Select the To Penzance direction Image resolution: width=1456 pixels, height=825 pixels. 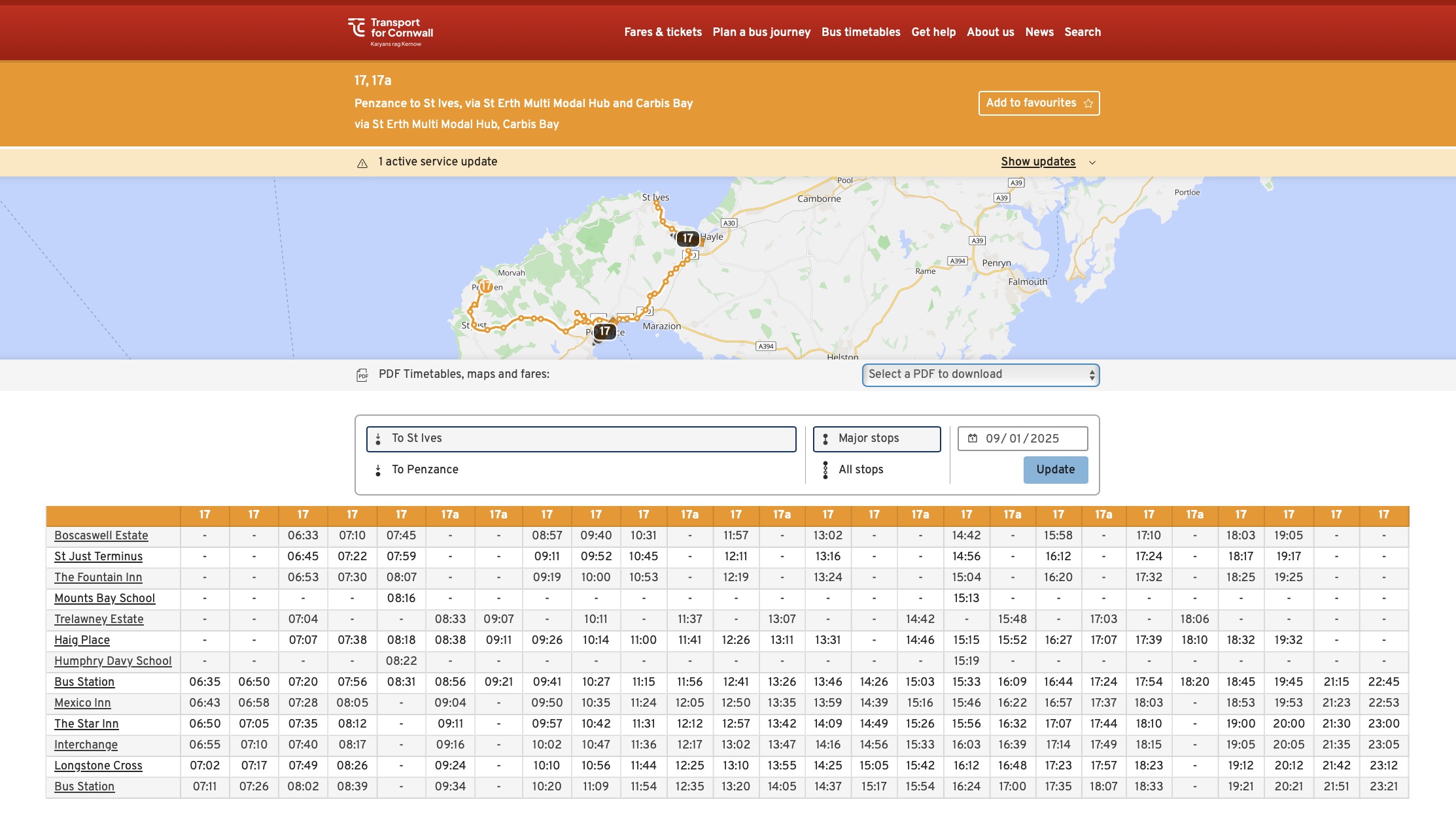pyautogui.click(x=425, y=469)
